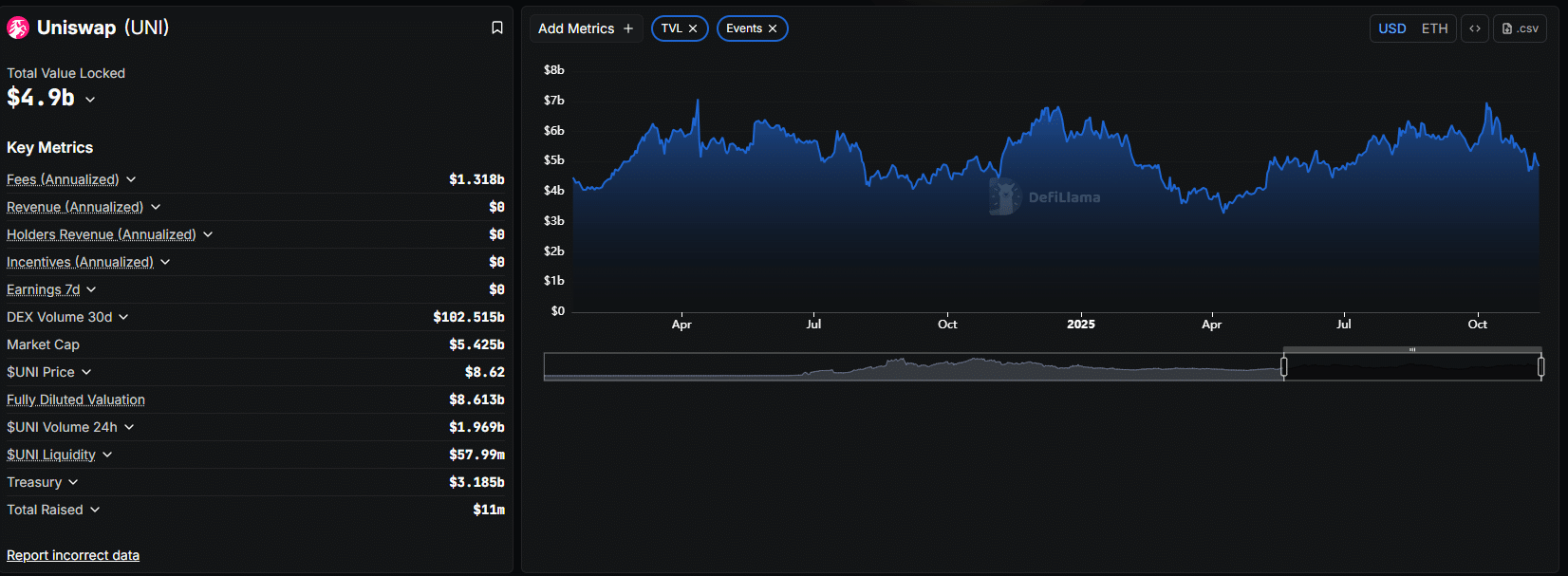
Task: Switch chart denomination to USD
Action: pyautogui.click(x=1391, y=28)
